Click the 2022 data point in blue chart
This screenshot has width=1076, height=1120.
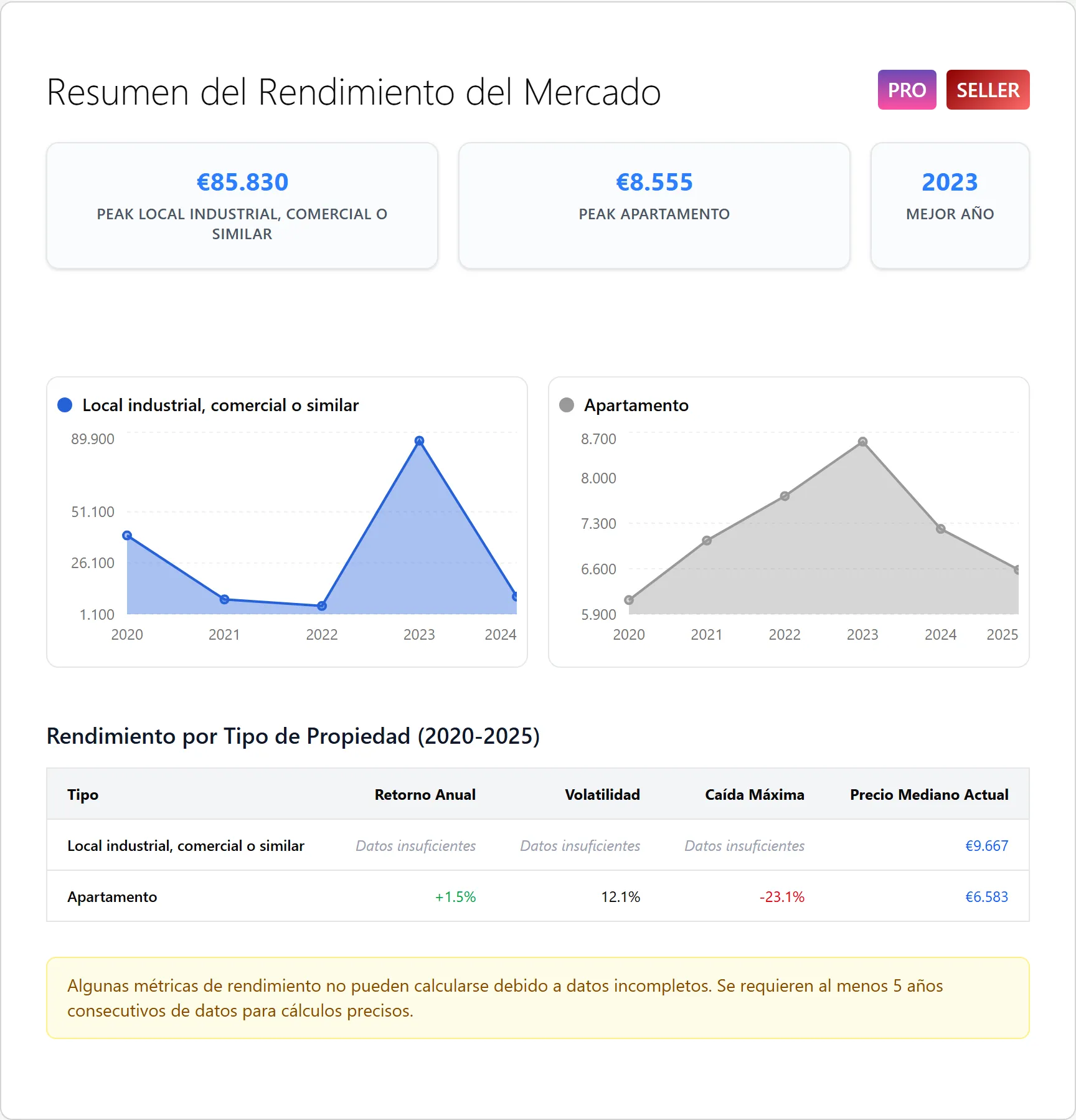click(x=322, y=605)
